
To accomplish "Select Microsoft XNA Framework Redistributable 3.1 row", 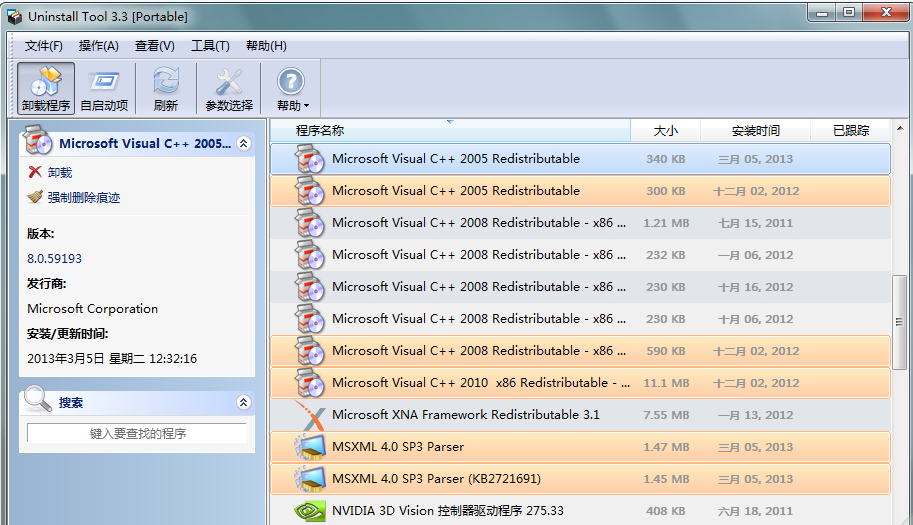I will [581, 415].
